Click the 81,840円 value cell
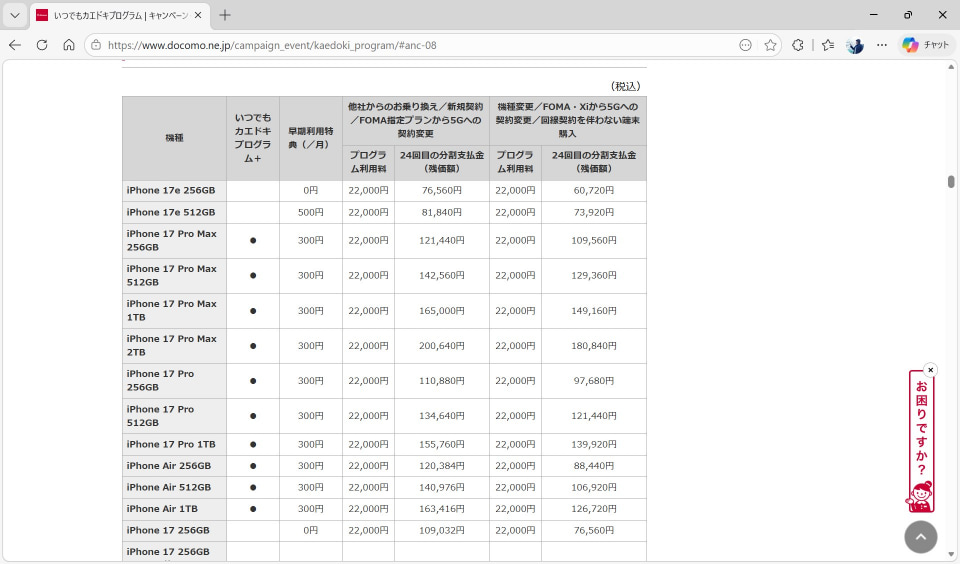The width and height of the screenshot is (960, 564). click(x=441, y=212)
